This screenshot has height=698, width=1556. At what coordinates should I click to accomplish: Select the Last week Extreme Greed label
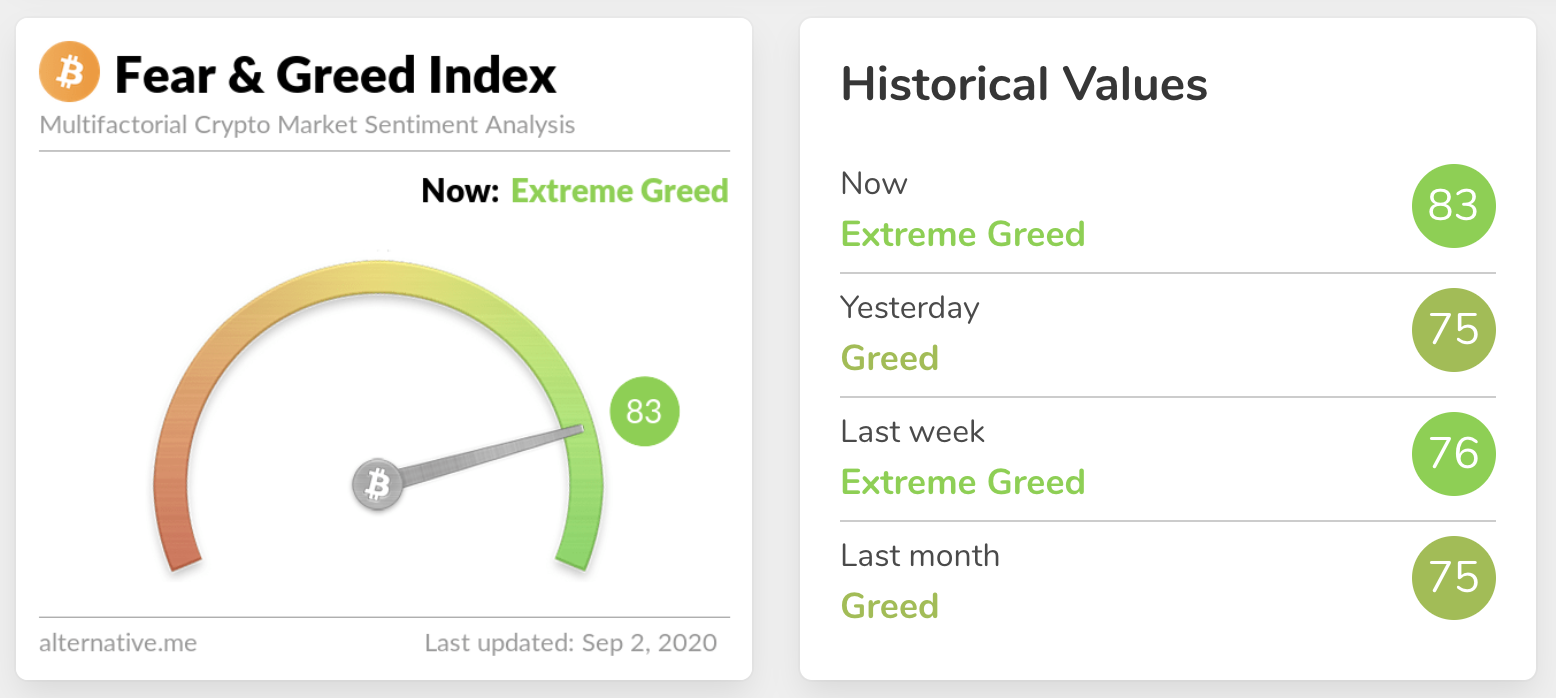point(962,482)
